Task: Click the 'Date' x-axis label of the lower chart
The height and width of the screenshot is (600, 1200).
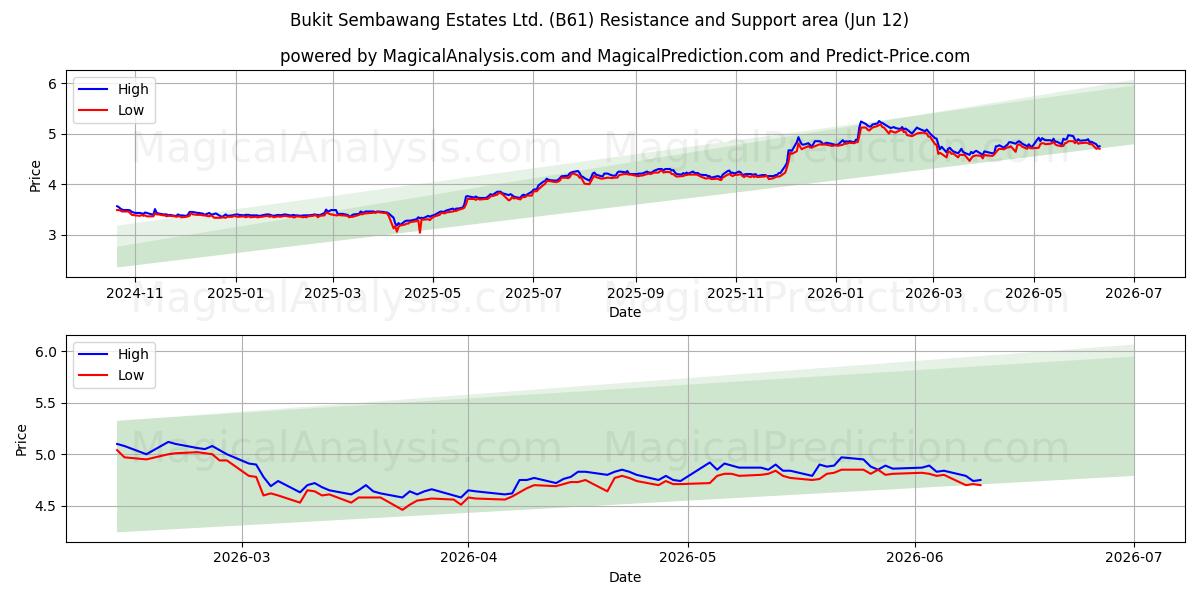Action: click(x=625, y=577)
